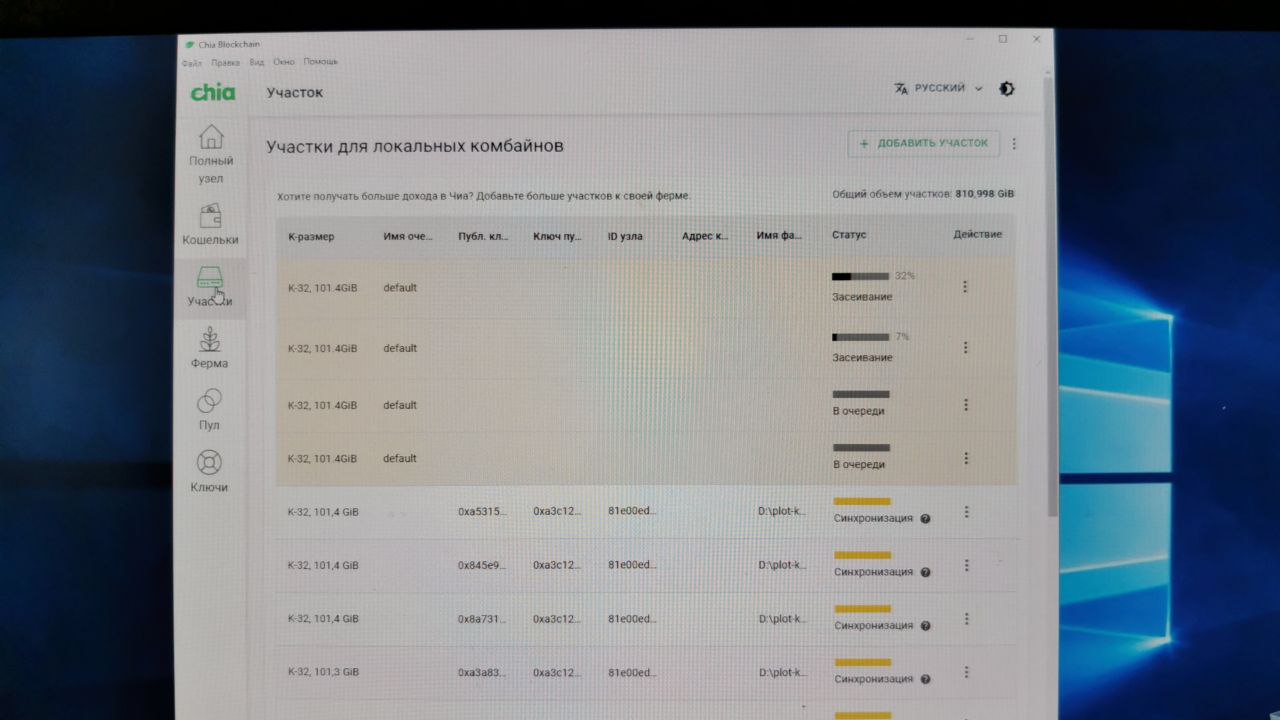The width and height of the screenshot is (1280, 720).
Task: Click 'default' queue name in 32% row
Action: point(400,288)
